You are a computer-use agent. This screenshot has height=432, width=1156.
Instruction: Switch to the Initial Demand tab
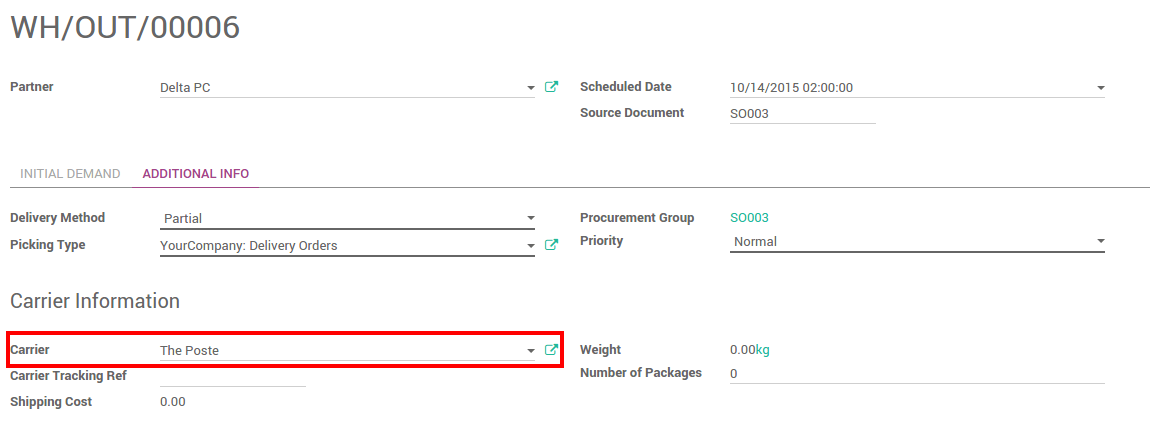click(70, 174)
